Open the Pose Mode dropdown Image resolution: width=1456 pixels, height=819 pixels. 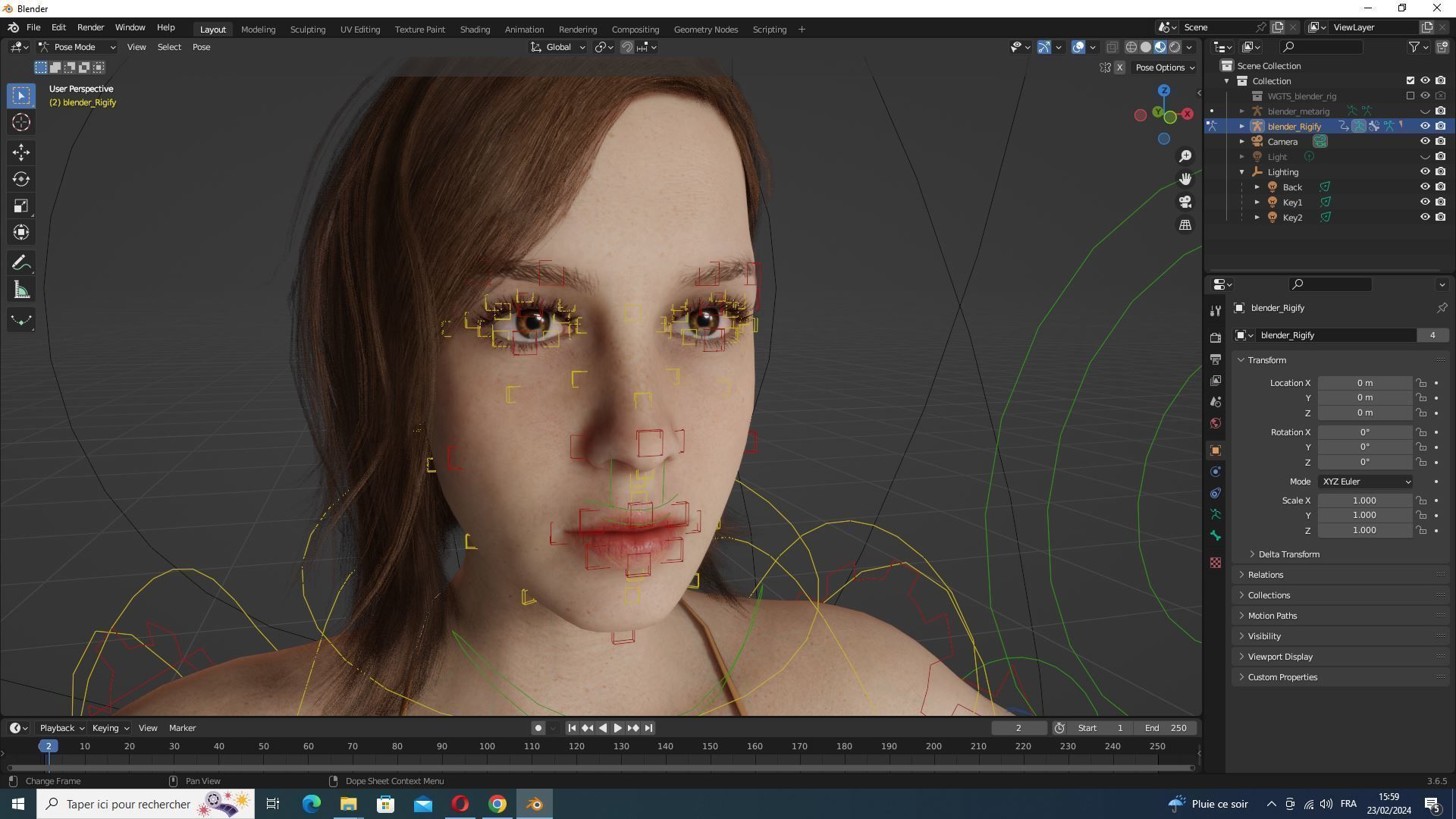(x=77, y=47)
